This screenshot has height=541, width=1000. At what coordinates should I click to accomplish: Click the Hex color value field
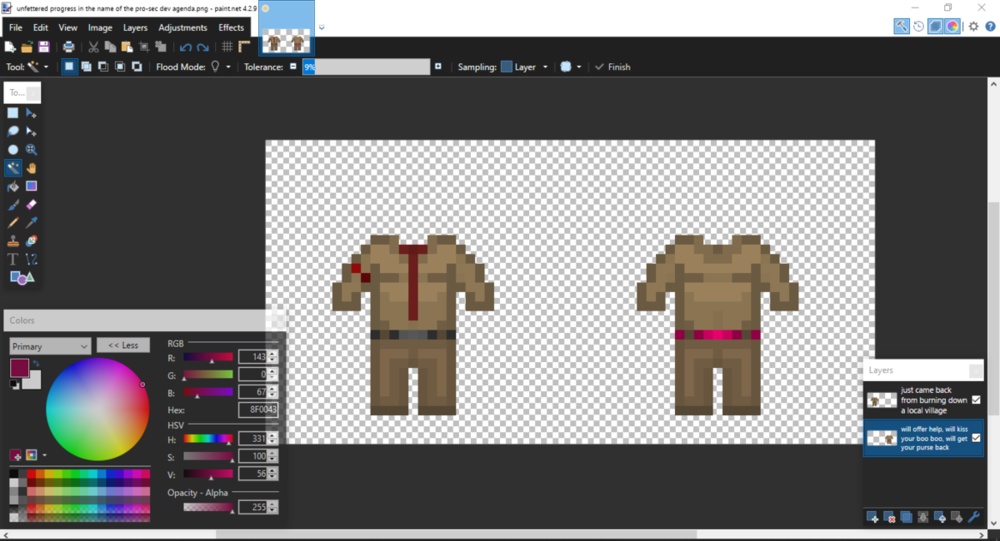[x=257, y=410]
